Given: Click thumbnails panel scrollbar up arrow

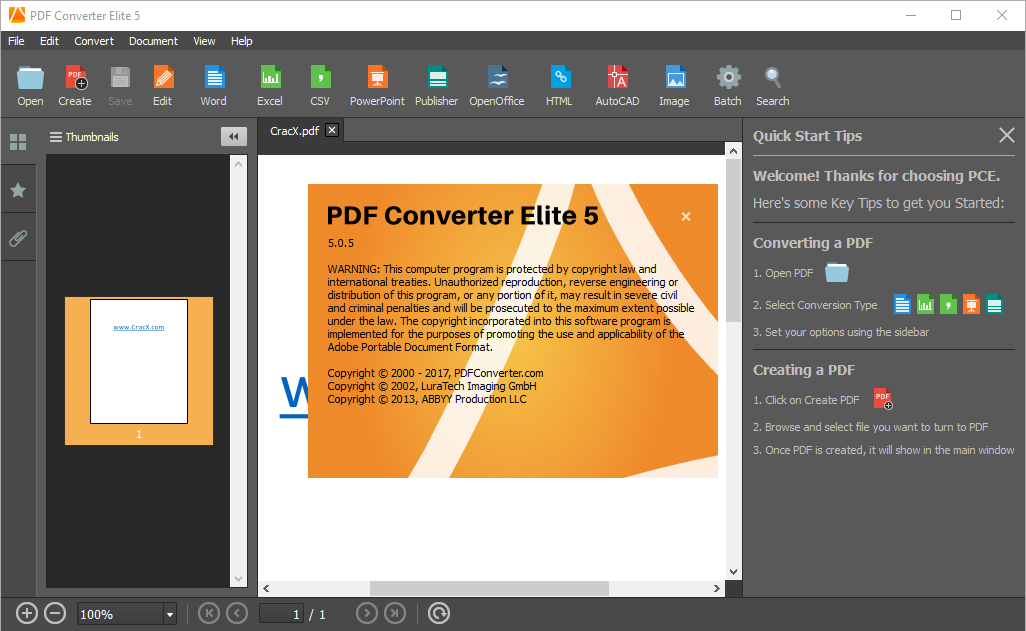Looking at the screenshot, I should [239, 164].
